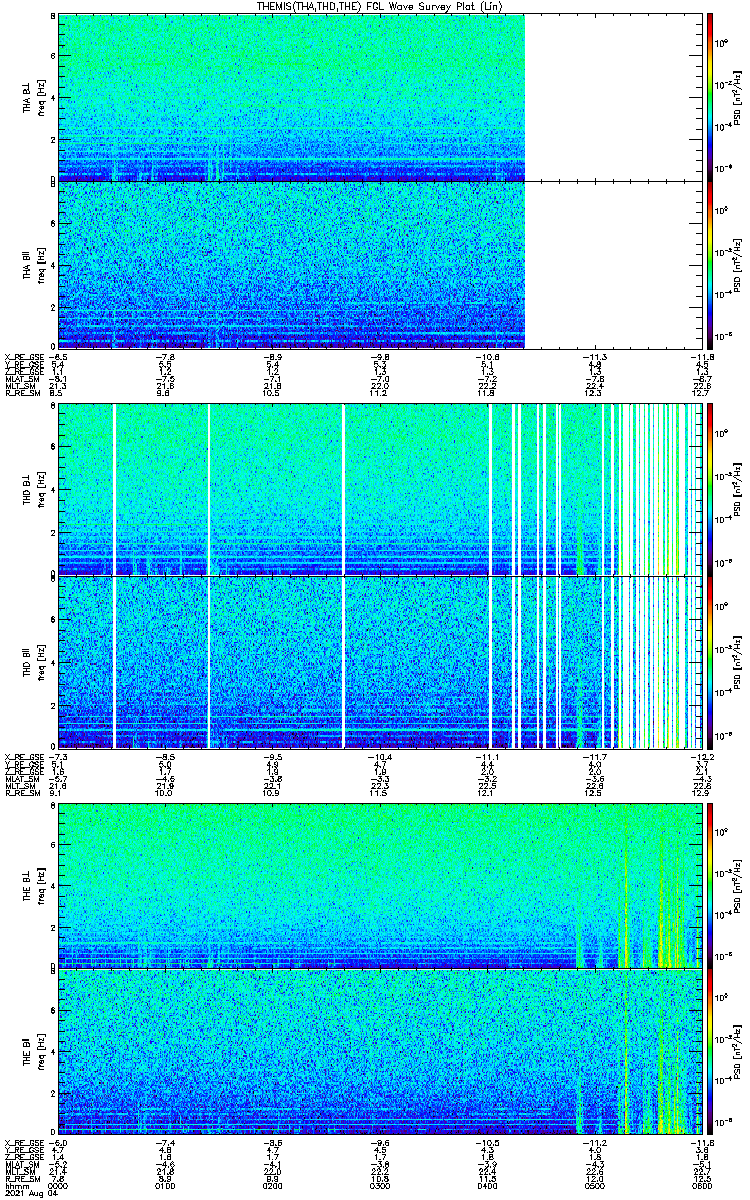Select the THA B-perpendicular spectrogram panel
750x1200 pixels.
(x=378, y=97)
